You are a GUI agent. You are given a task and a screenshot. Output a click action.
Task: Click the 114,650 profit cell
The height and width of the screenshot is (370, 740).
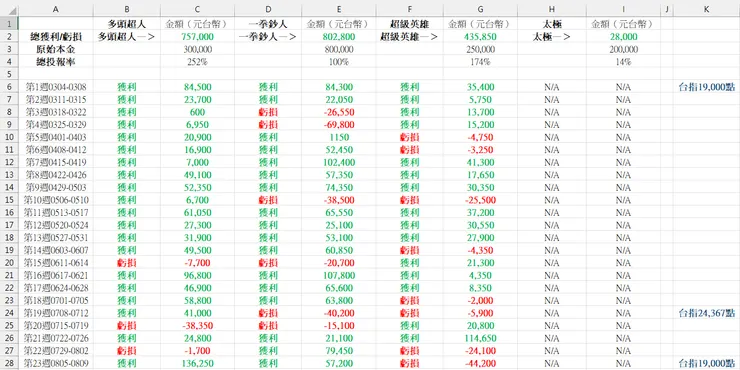pyautogui.click(x=480, y=338)
